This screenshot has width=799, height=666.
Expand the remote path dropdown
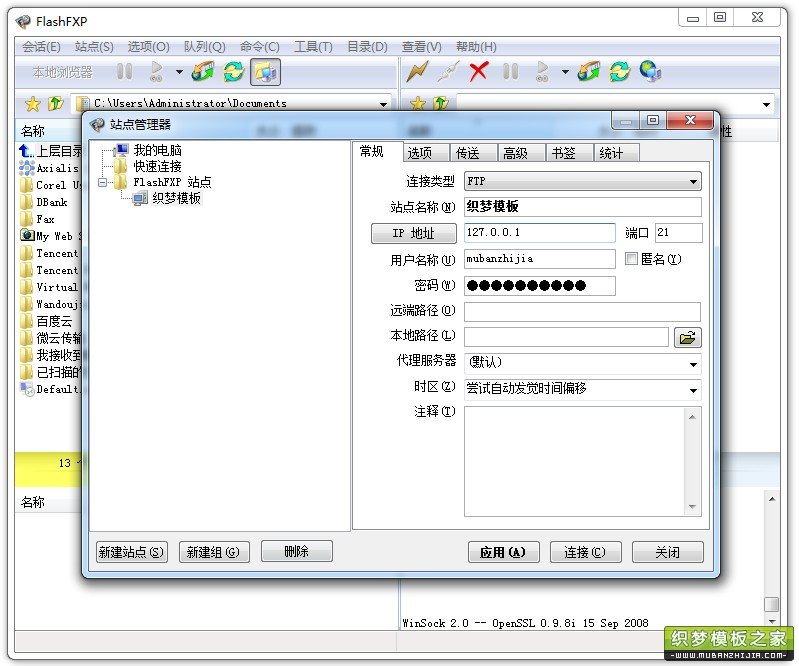pyautogui.click(x=766, y=104)
